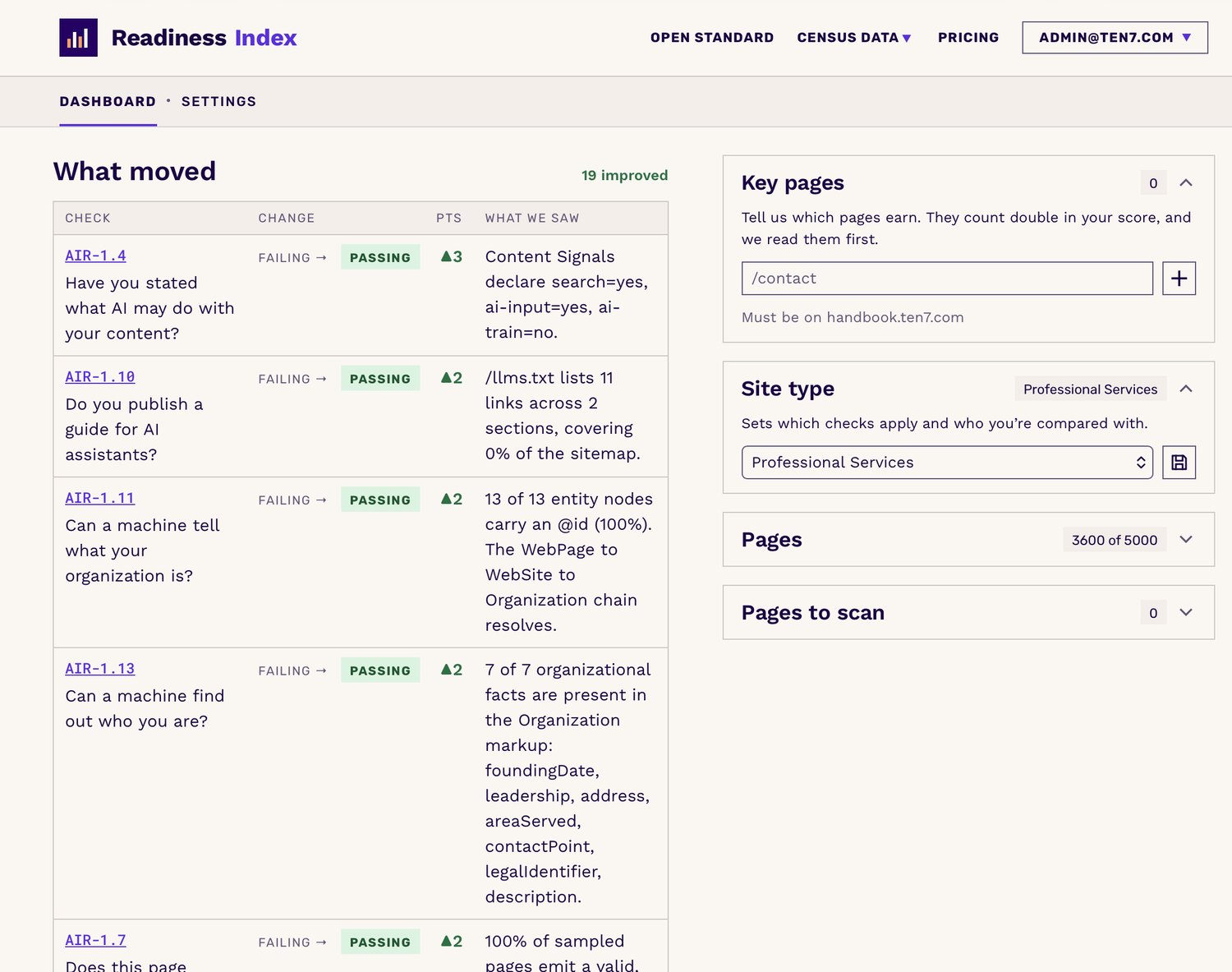The width and height of the screenshot is (1232, 972).
Task: Click the WHAT WE SAW column header
Action: 532,218
